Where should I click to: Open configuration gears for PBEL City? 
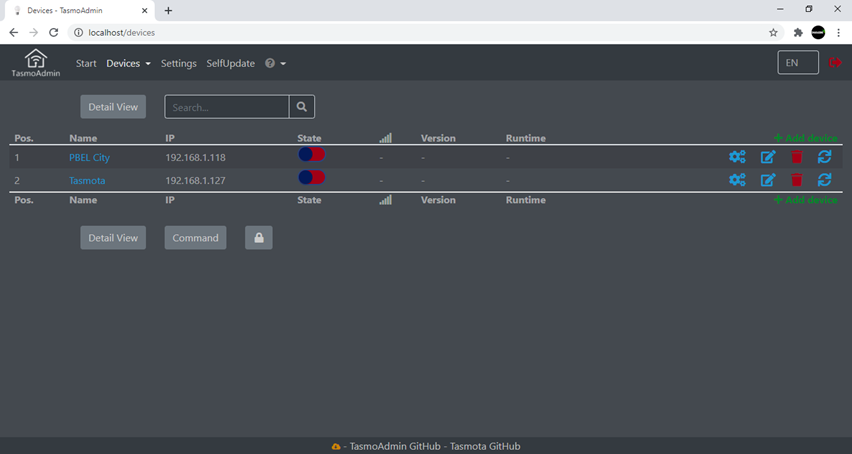(x=737, y=157)
